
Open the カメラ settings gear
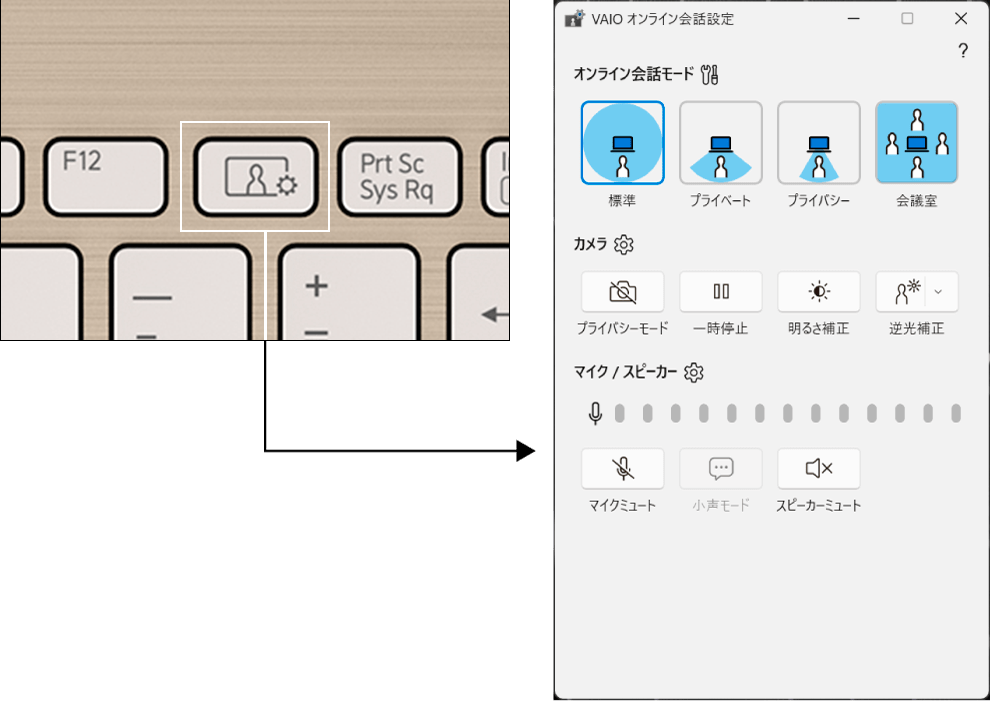[626, 243]
